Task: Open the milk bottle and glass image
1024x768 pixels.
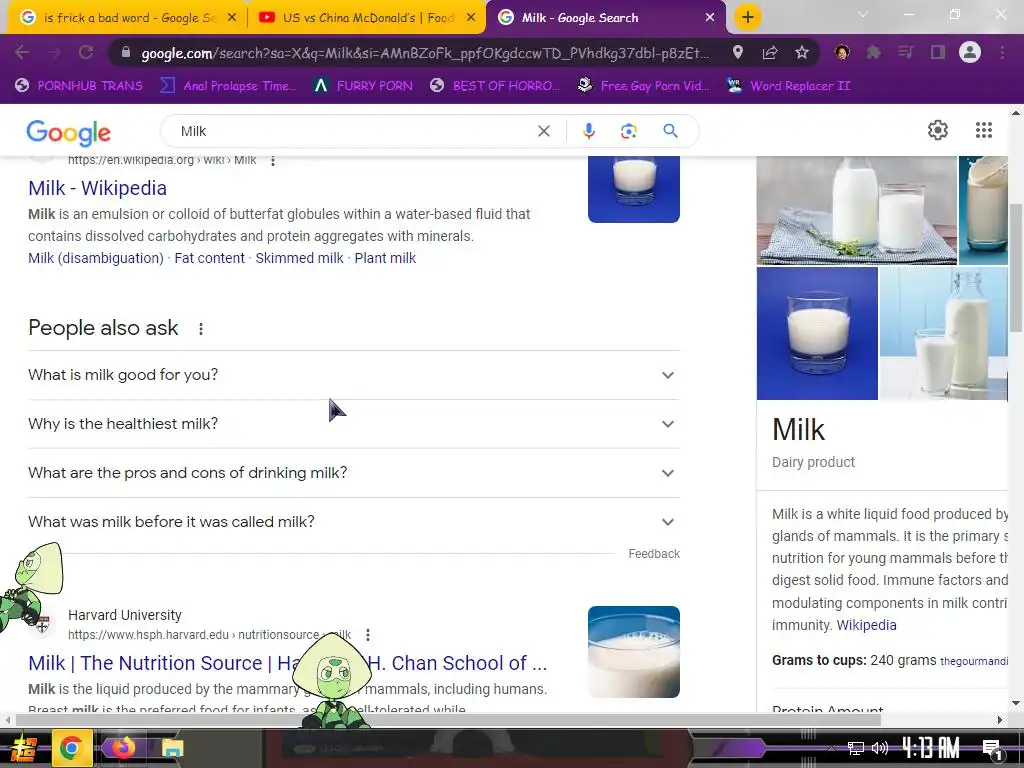Action: point(856,210)
